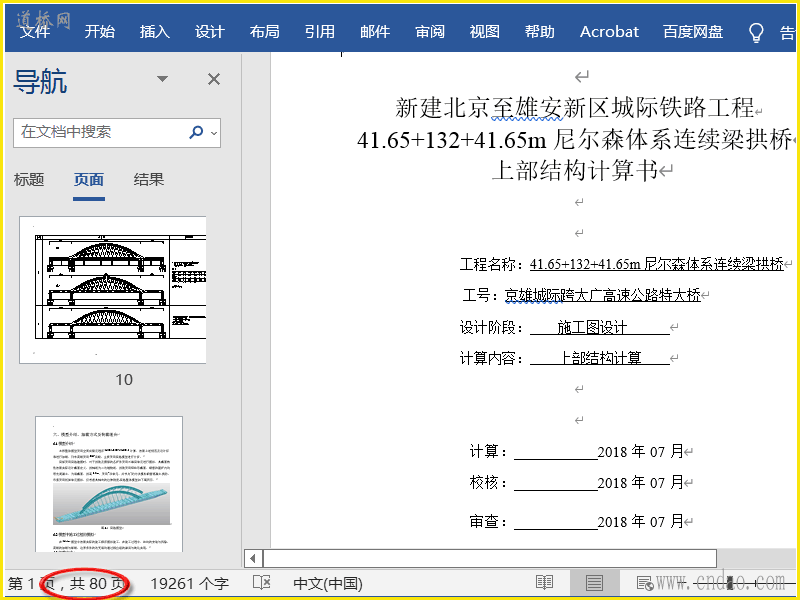This screenshot has height=600, width=800.
Task: Click the 审查 signature line
Action: click(x=556, y=522)
